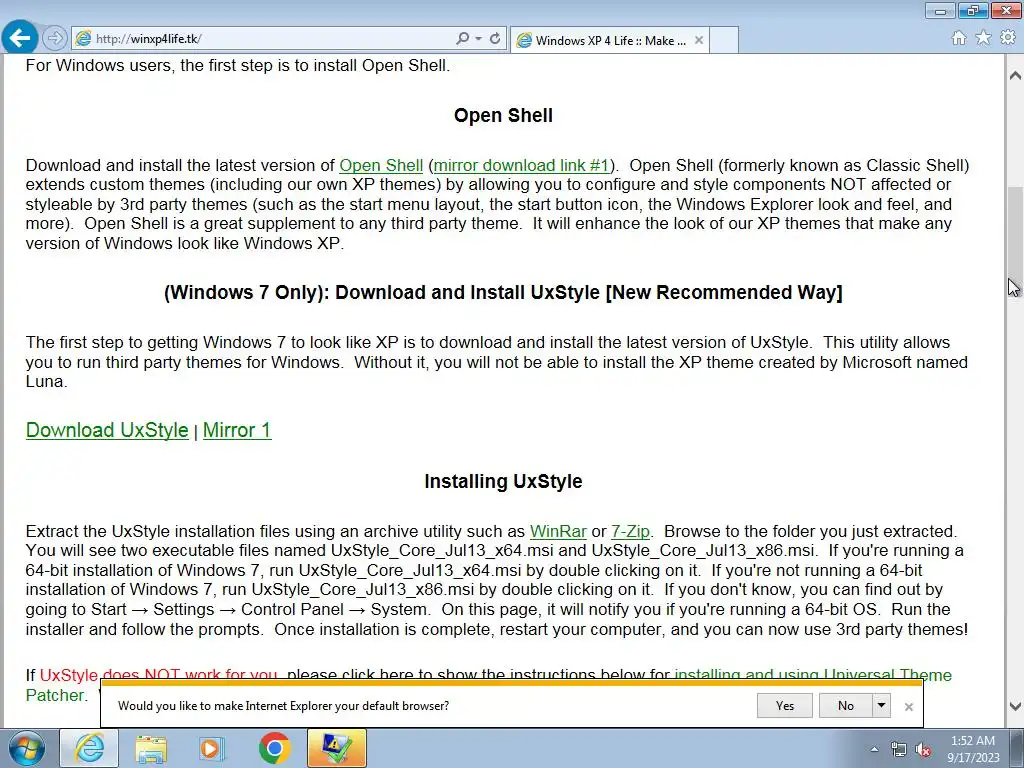Go back to the previous page
Screen dimensions: 1024x768
[20, 38]
